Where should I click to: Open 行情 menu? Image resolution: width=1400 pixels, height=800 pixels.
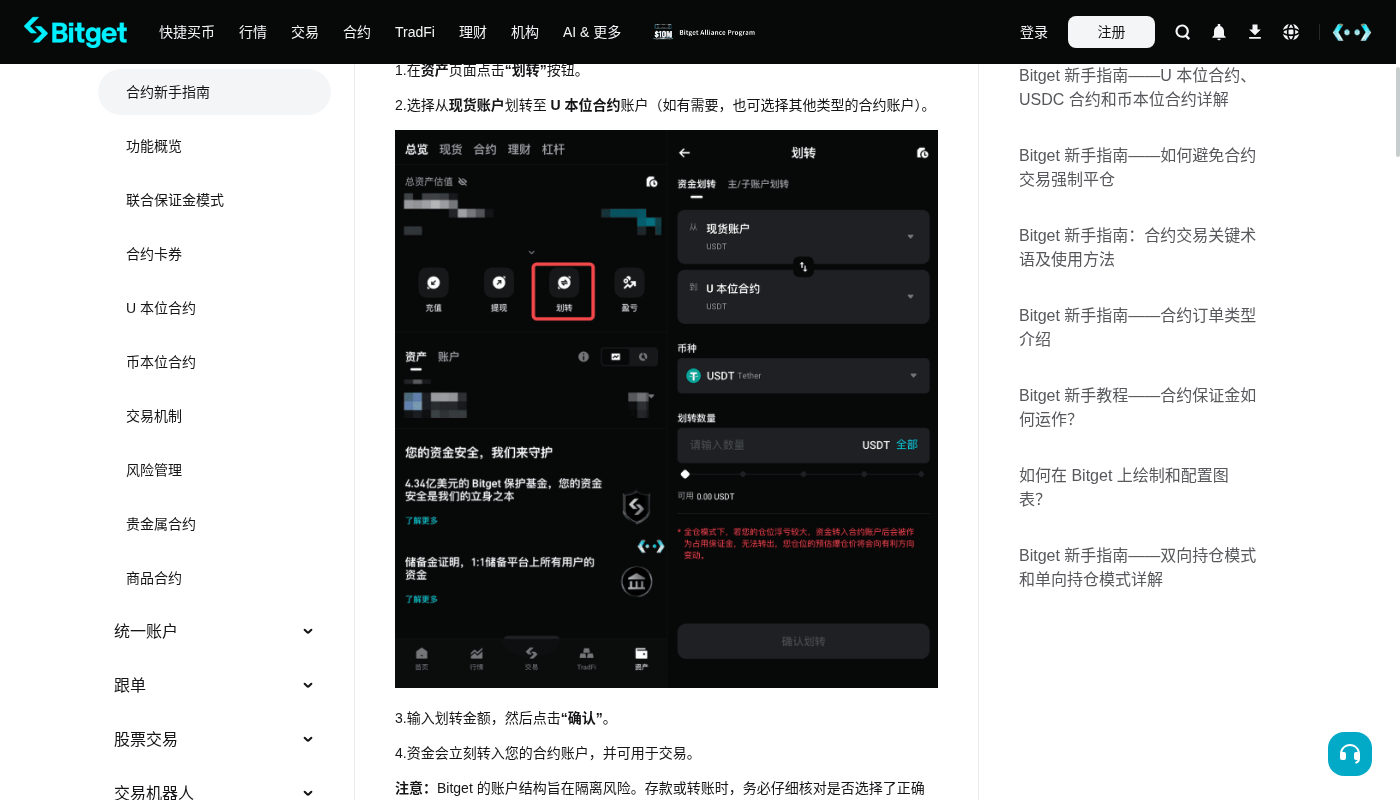pyautogui.click(x=253, y=32)
